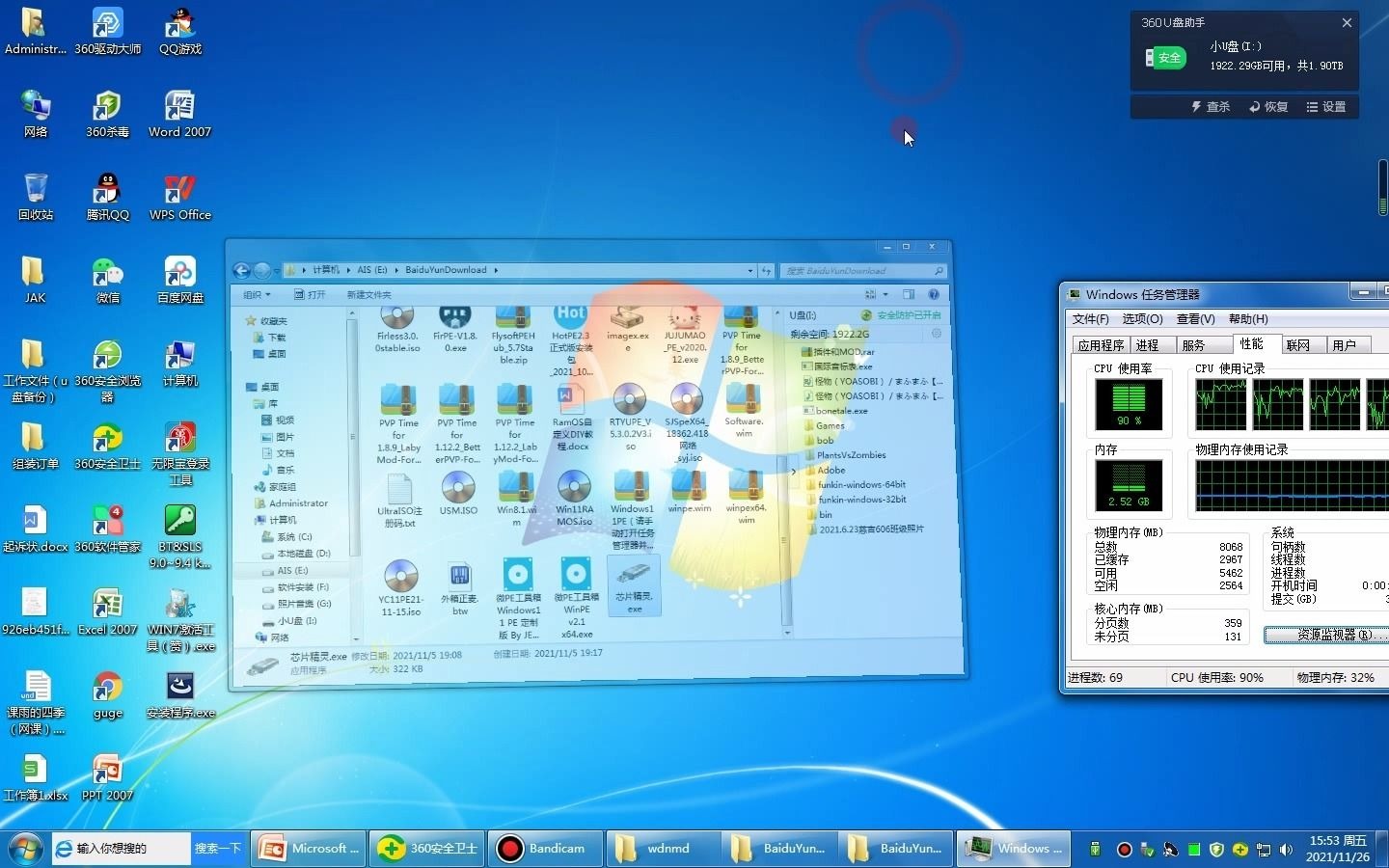Click 搜索一下 button on taskbar
Image resolution: width=1389 pixels, height=868 pixels.
tap(218, 849)
